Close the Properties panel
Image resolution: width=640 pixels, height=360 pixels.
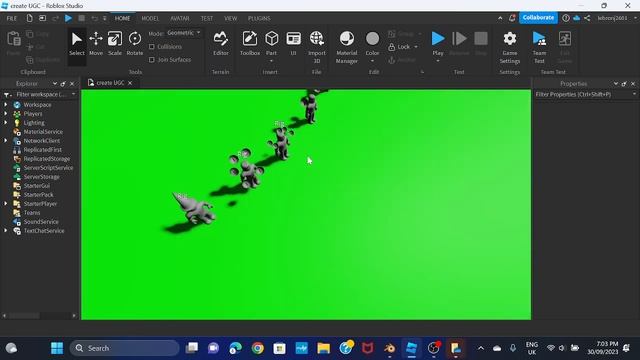pyautogui.click(x=633, y=84)
